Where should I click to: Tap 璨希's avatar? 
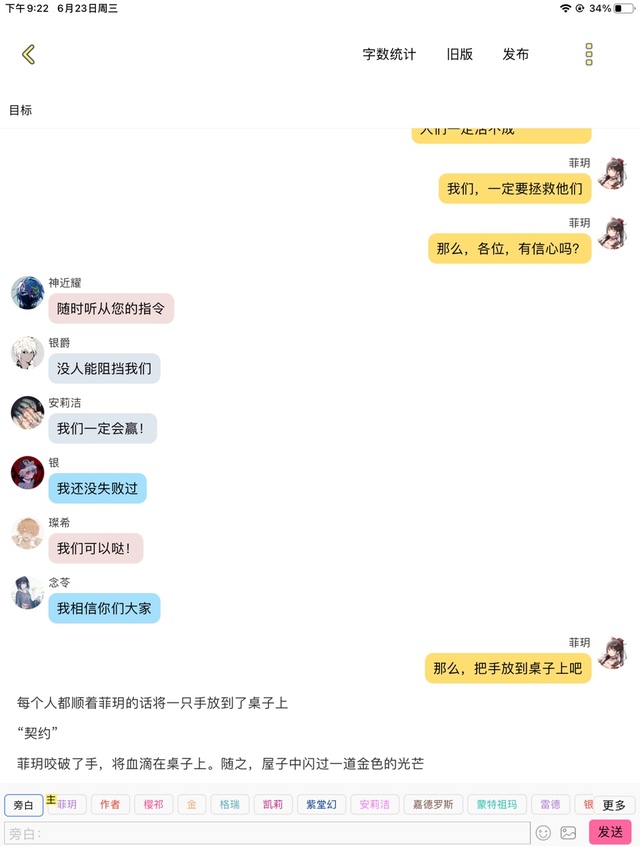(28, 533)
